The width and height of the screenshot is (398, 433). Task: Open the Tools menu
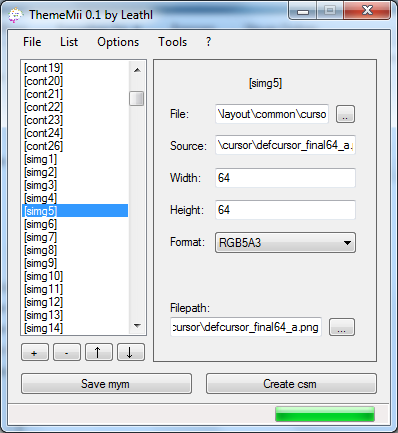coord(172,42)
